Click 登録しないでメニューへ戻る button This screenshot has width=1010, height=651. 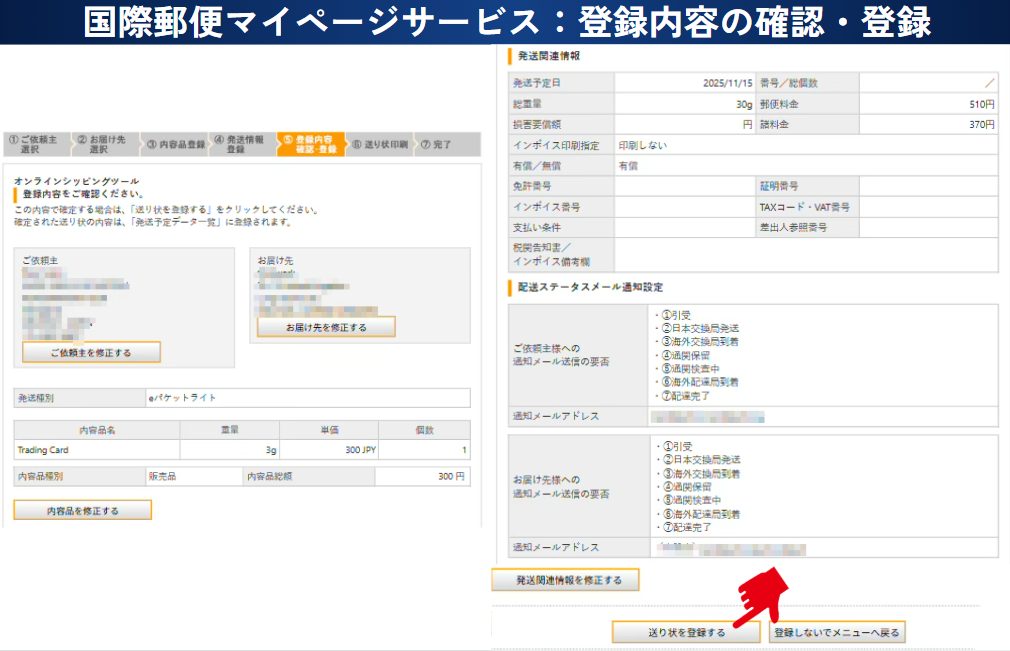(838, 632)
